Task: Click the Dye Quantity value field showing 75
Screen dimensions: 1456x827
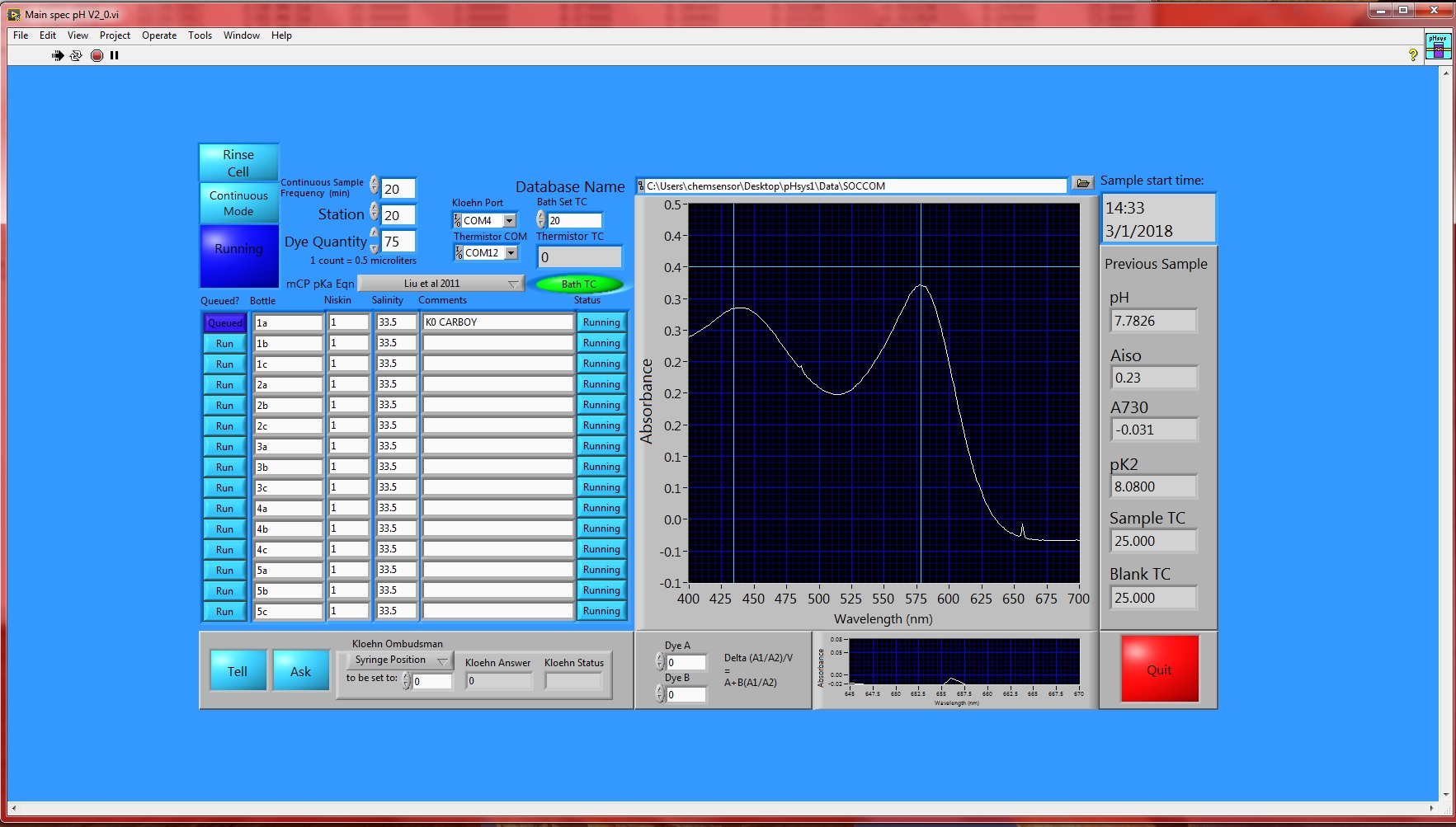Action: 398,241
